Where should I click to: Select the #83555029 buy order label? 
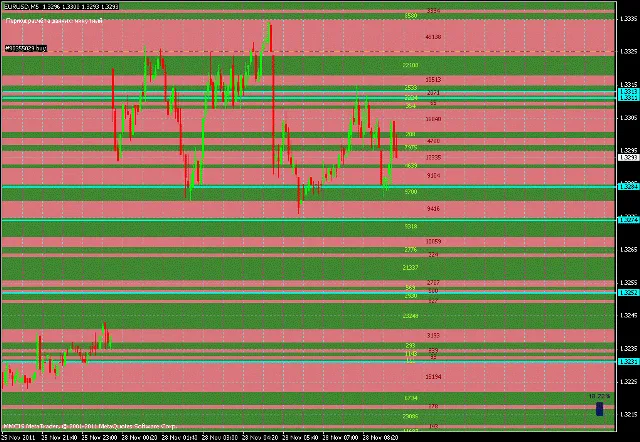[26, 48]
